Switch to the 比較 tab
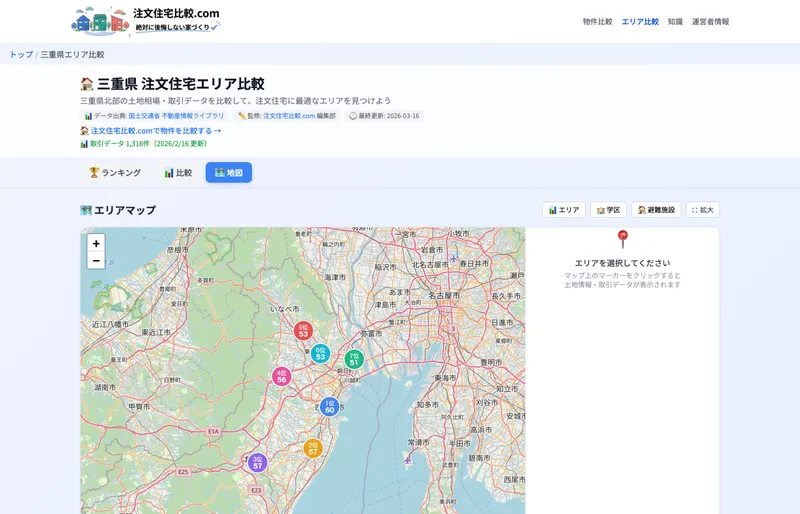Screen dimensions: 800x514 click(178, 173)
